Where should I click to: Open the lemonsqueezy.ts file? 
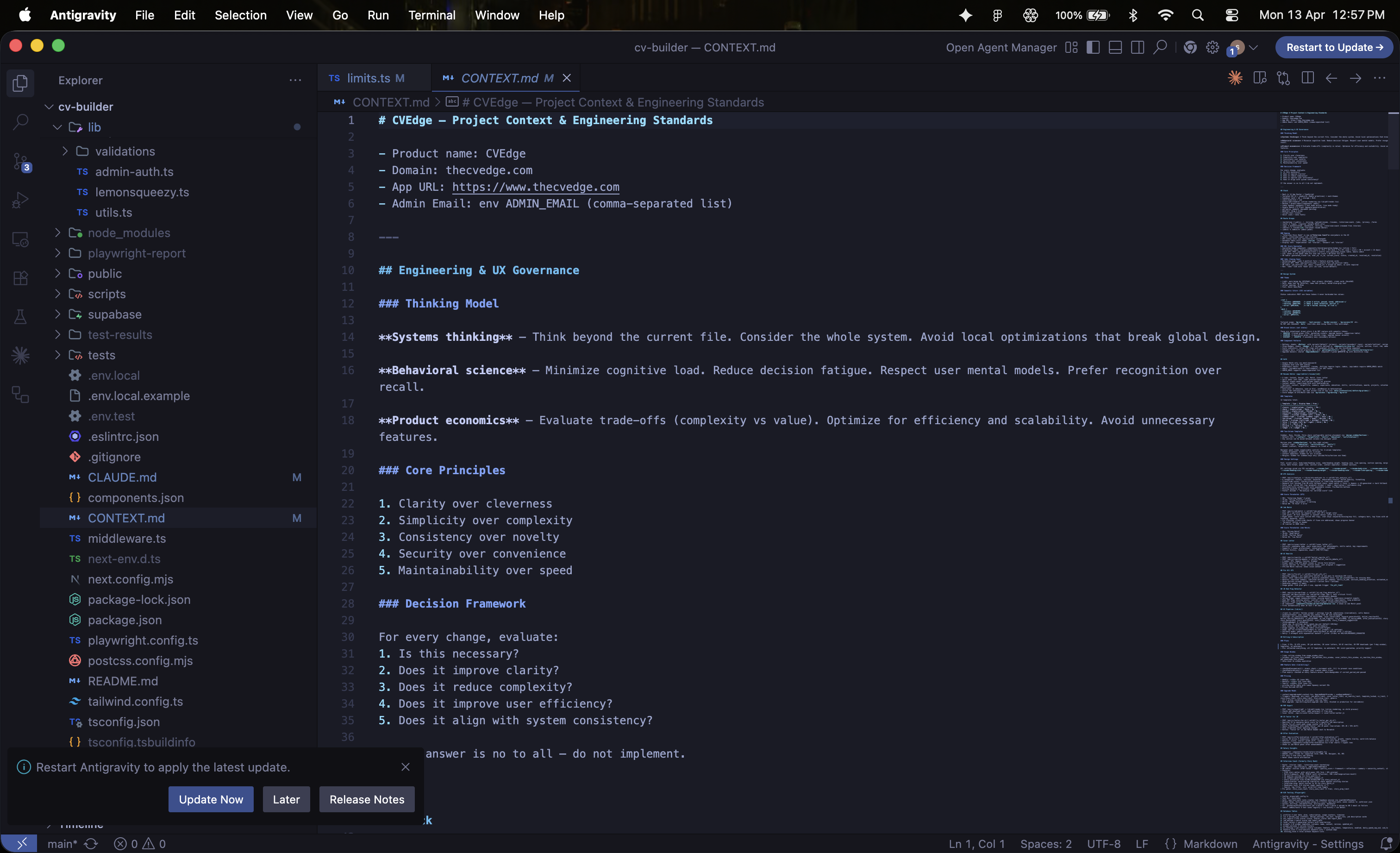[x=178, y=192]
